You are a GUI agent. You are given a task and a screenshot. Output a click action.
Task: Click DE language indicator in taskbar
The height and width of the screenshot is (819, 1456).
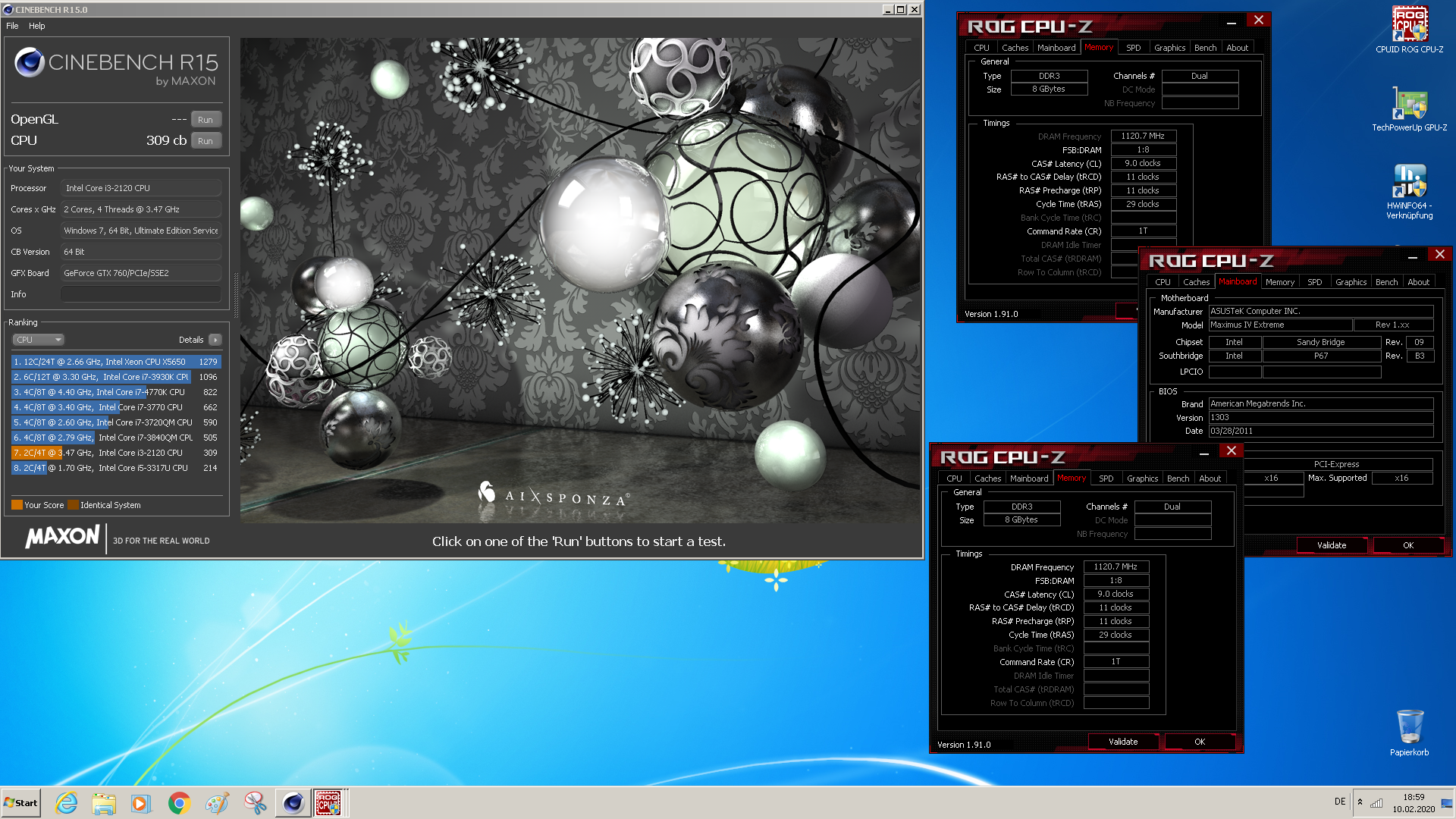click(1340, 802)
